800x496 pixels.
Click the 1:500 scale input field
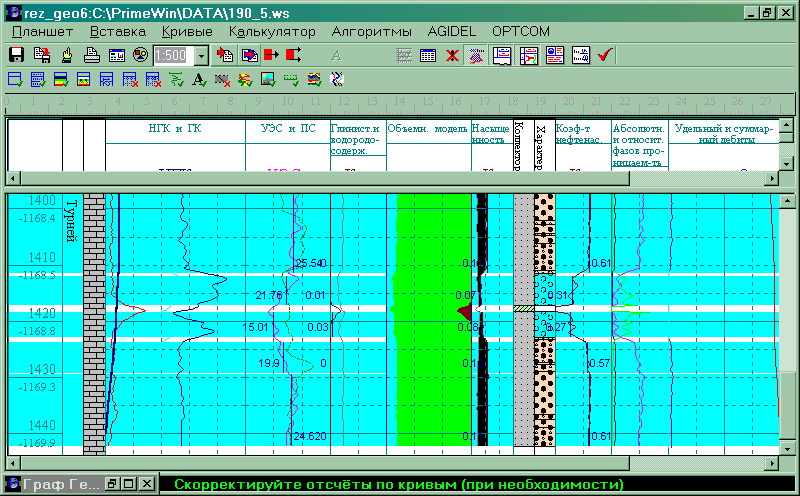tap(174, 55)
